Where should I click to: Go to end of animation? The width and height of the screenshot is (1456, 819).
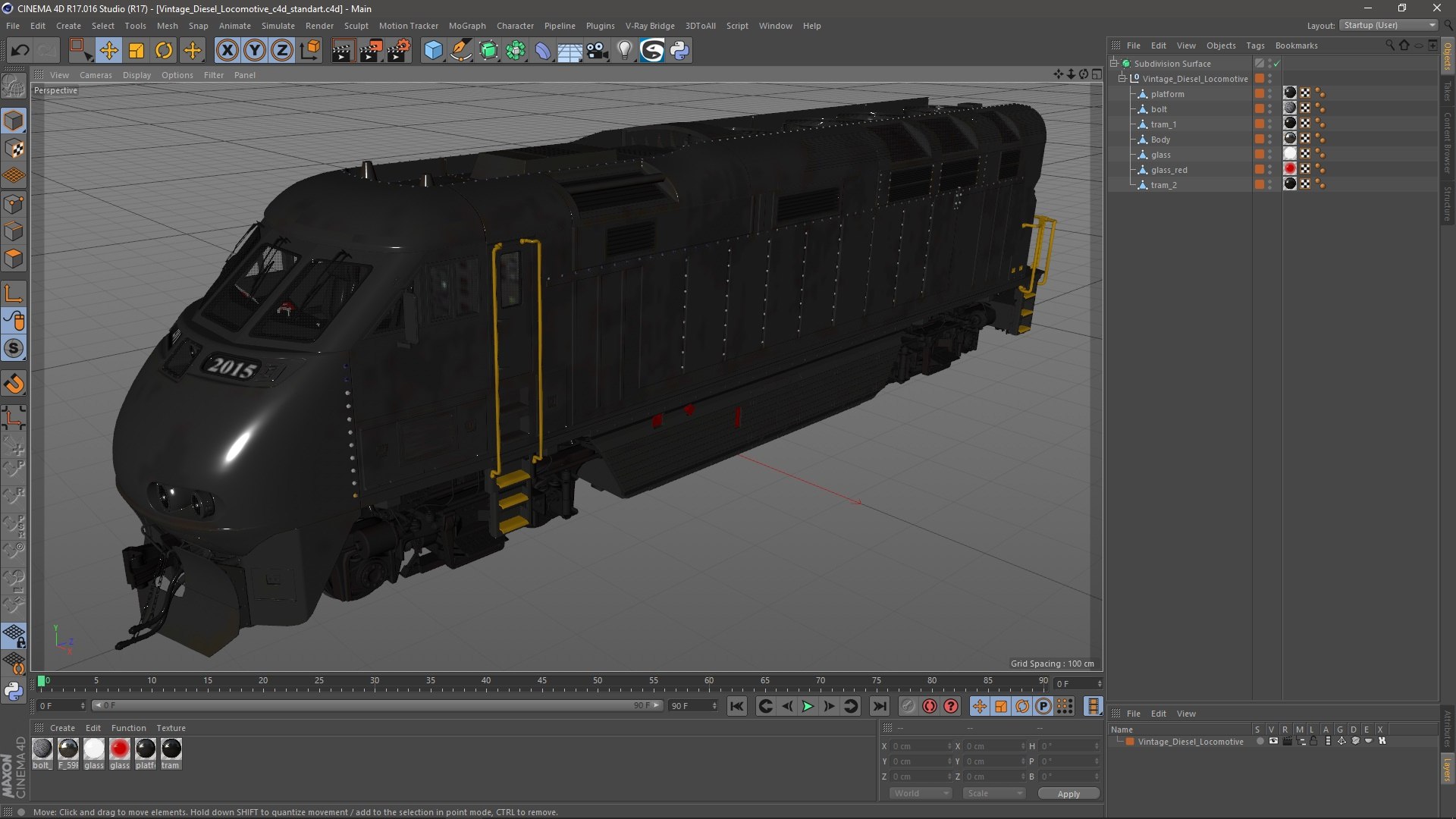(879, 706)
